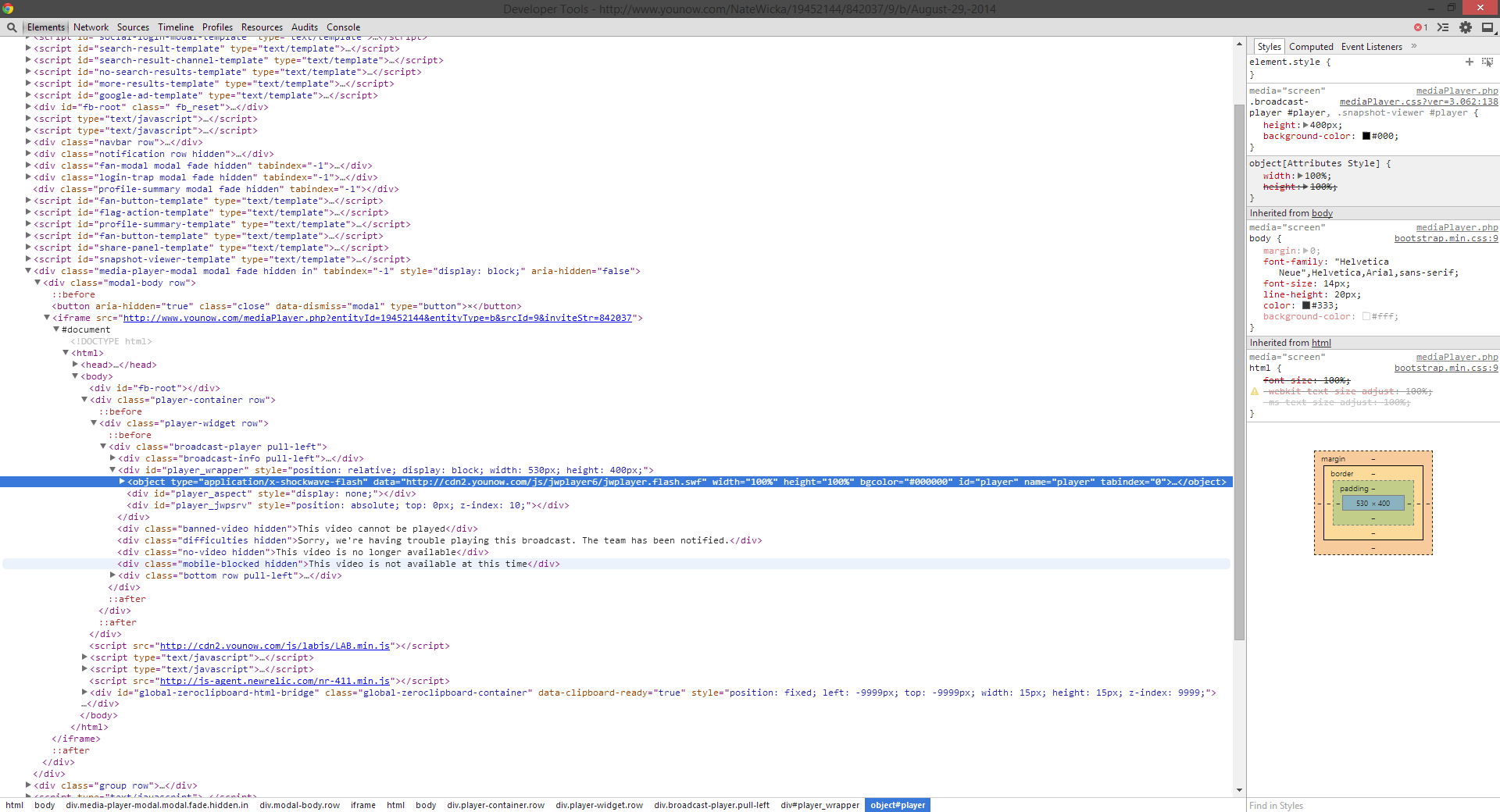The image size is (1500, 812).
Task: Expand the bottom row pull-left div
Action: pos(112,575)
